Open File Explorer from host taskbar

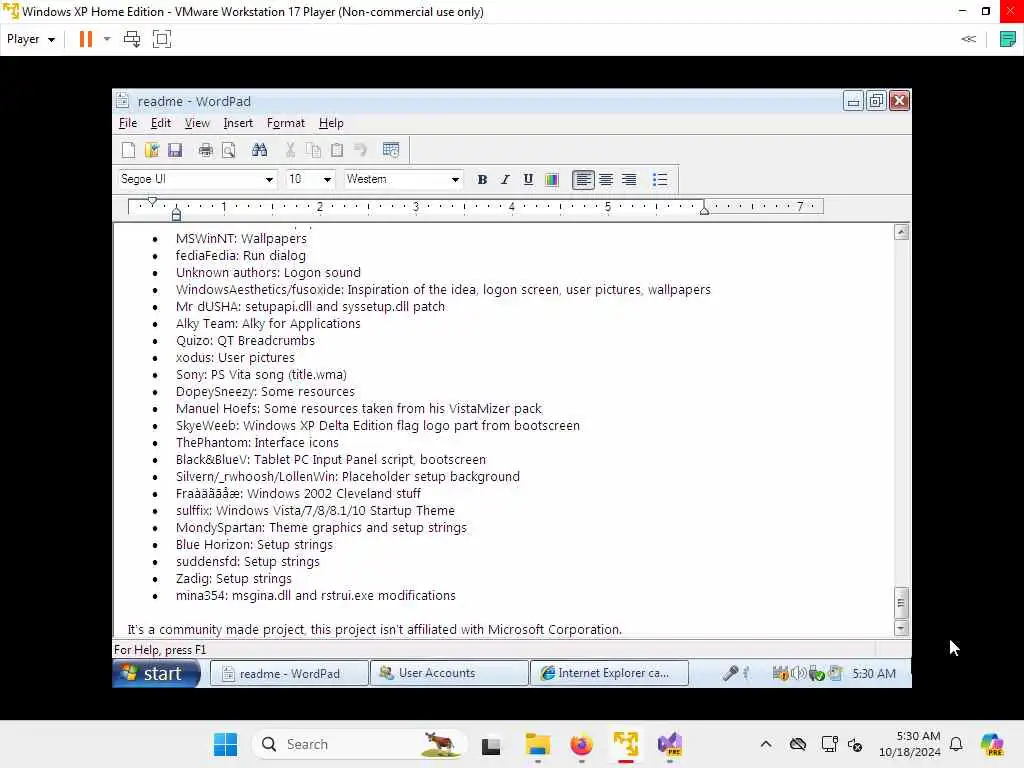(537, 744)
